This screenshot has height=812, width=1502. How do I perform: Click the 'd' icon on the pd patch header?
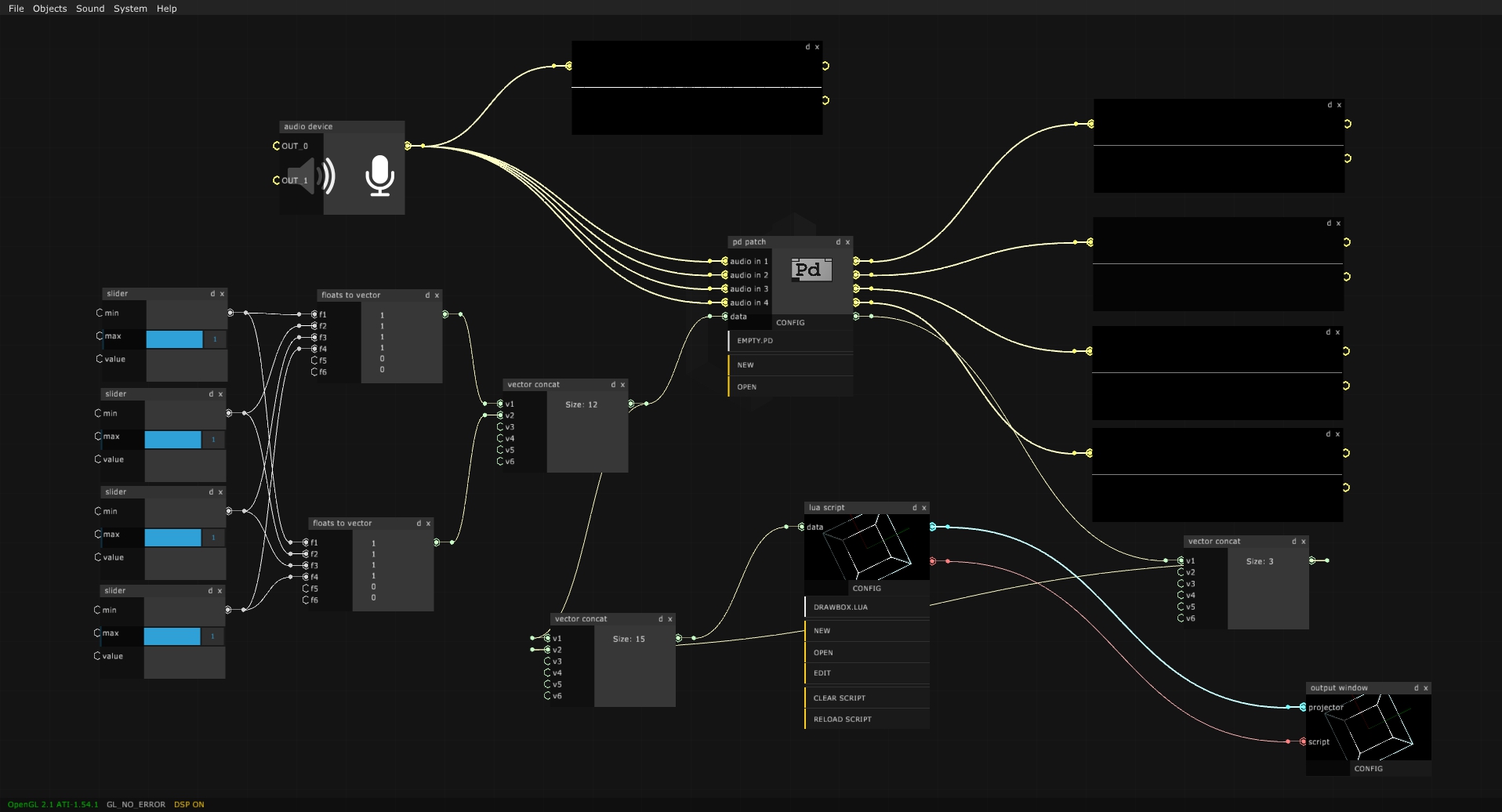click(837, 242)
